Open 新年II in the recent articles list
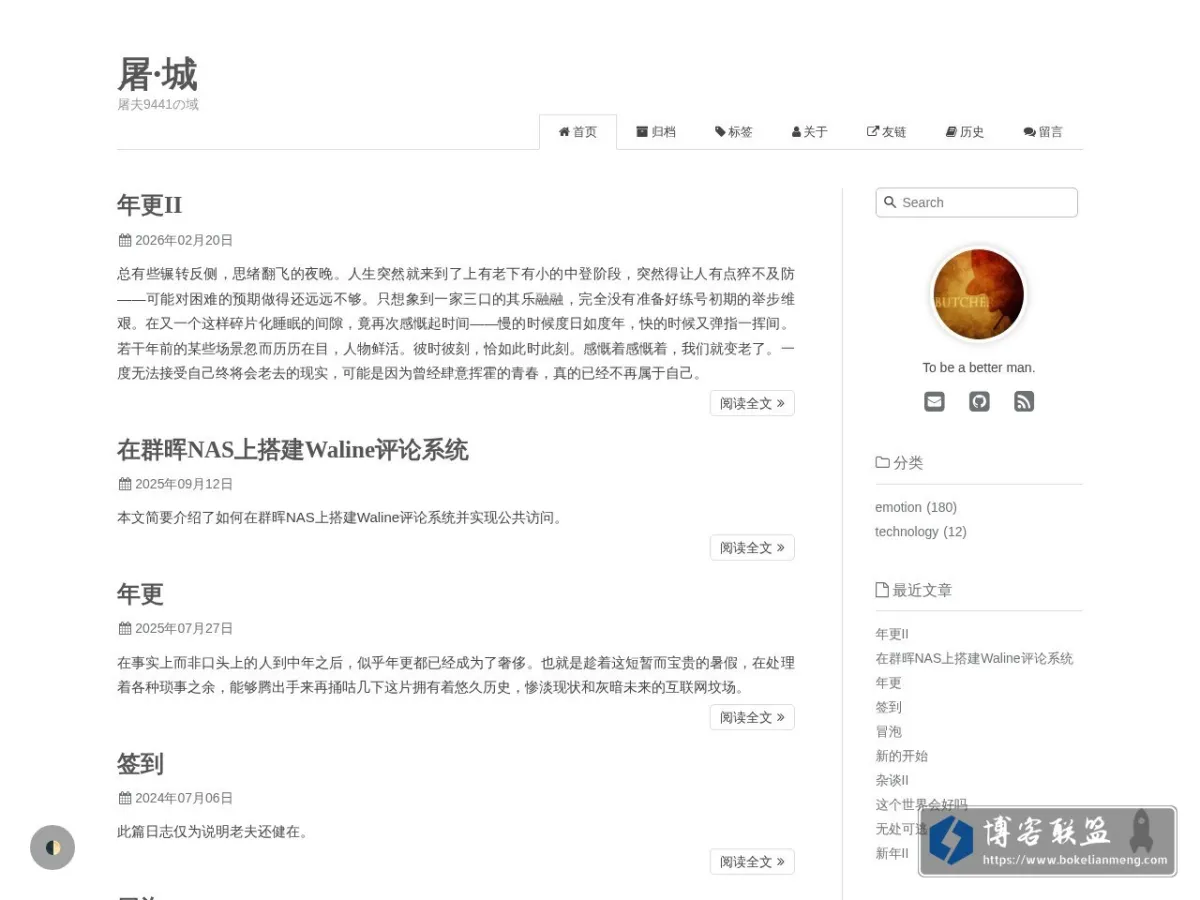 pos(892,853)
